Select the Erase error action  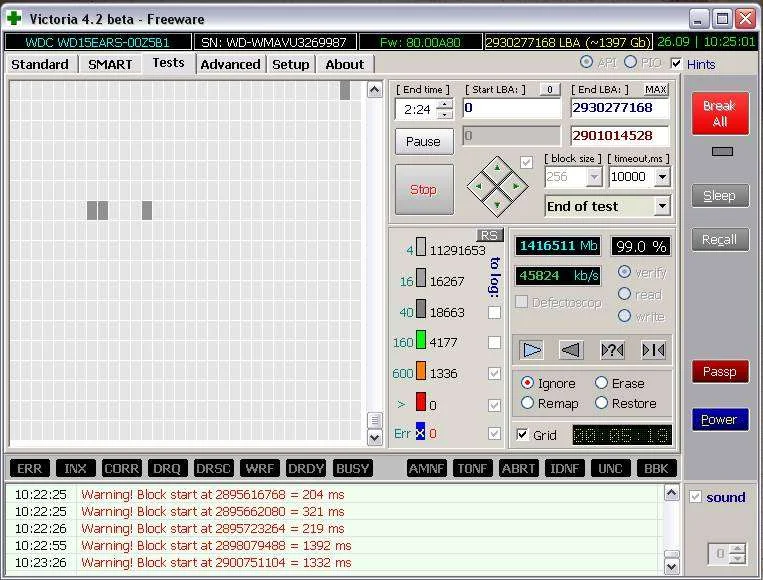601,383
